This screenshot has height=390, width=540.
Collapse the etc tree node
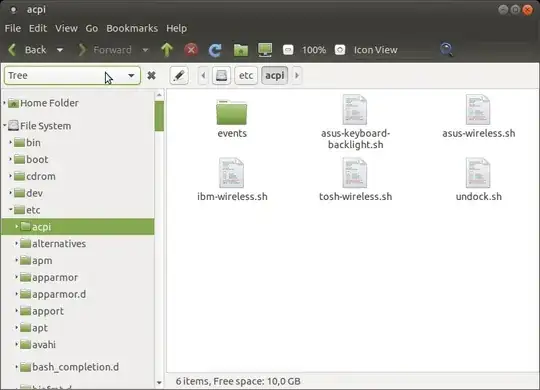pos(11,209)
